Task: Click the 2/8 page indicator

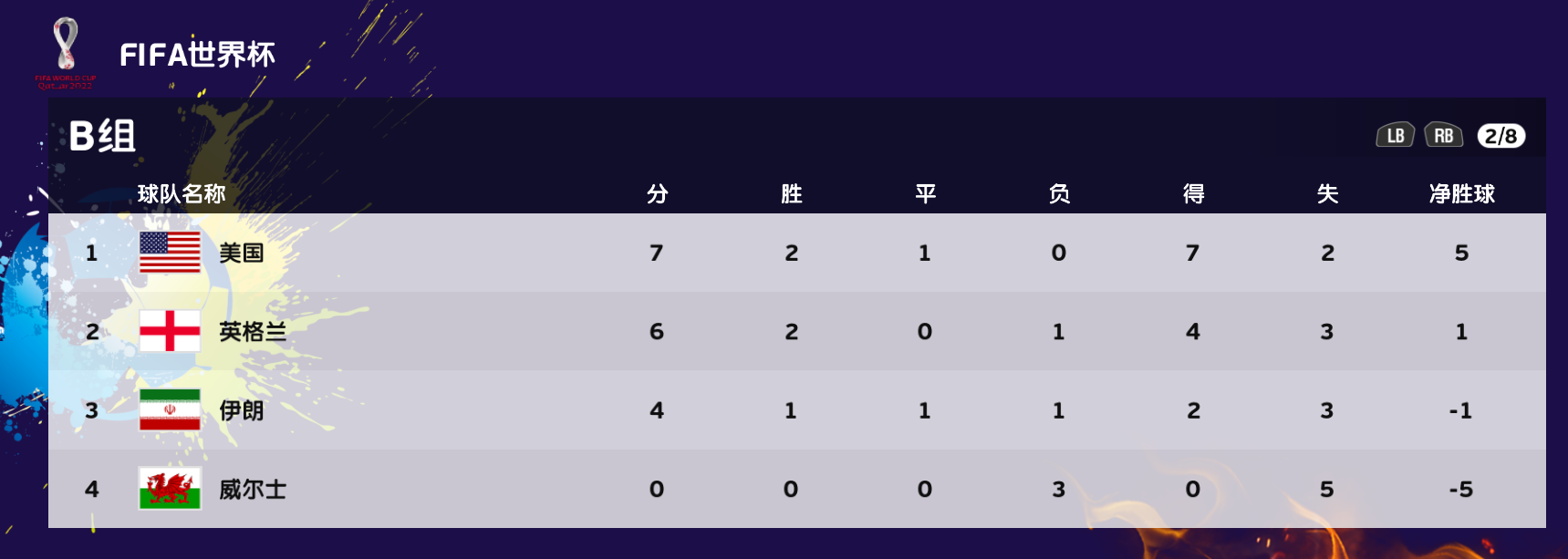Action: click(x=1501, y=136)
